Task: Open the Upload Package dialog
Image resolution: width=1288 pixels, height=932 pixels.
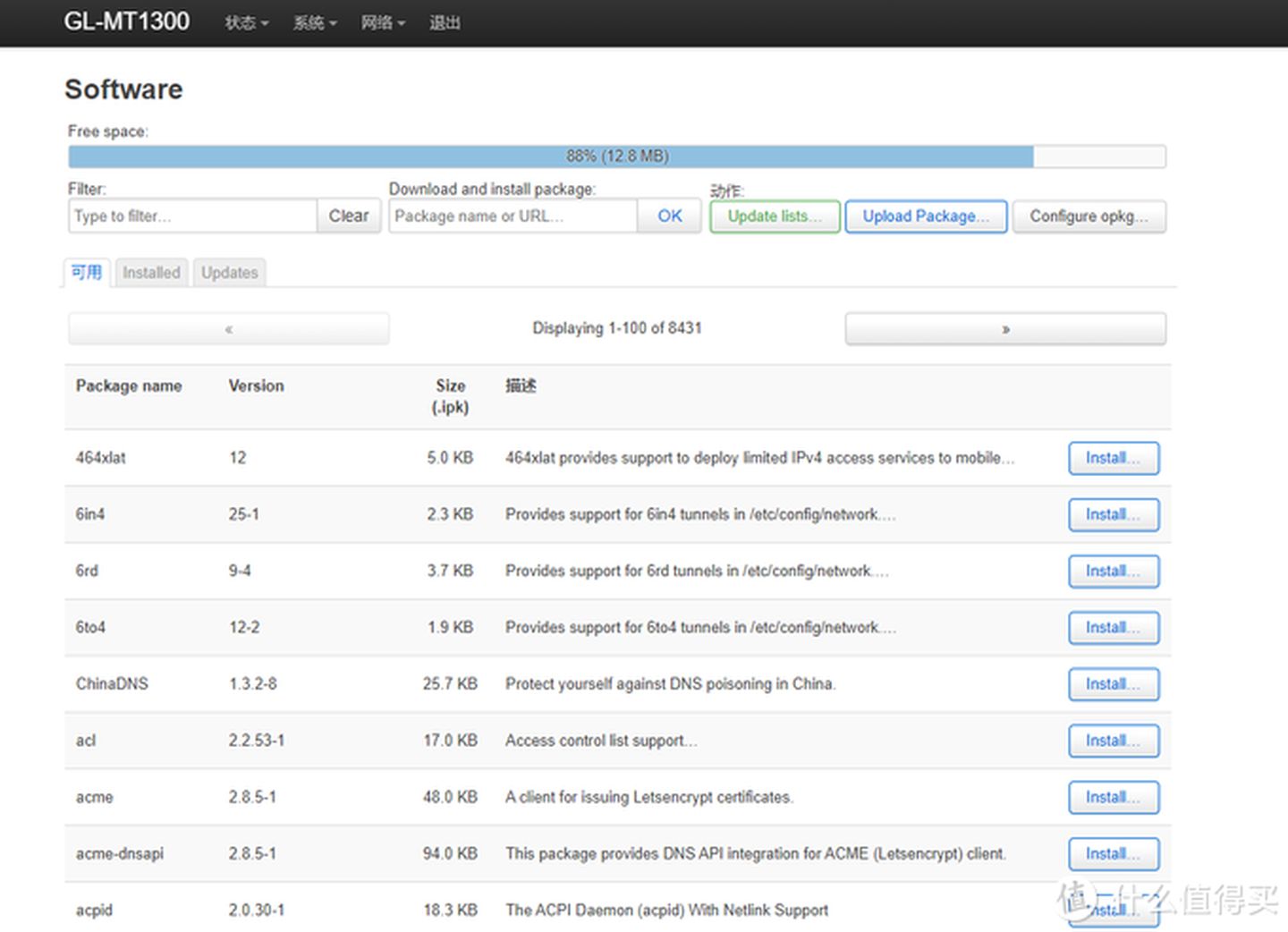Action: pyautogui.click(x=926, y=216)
